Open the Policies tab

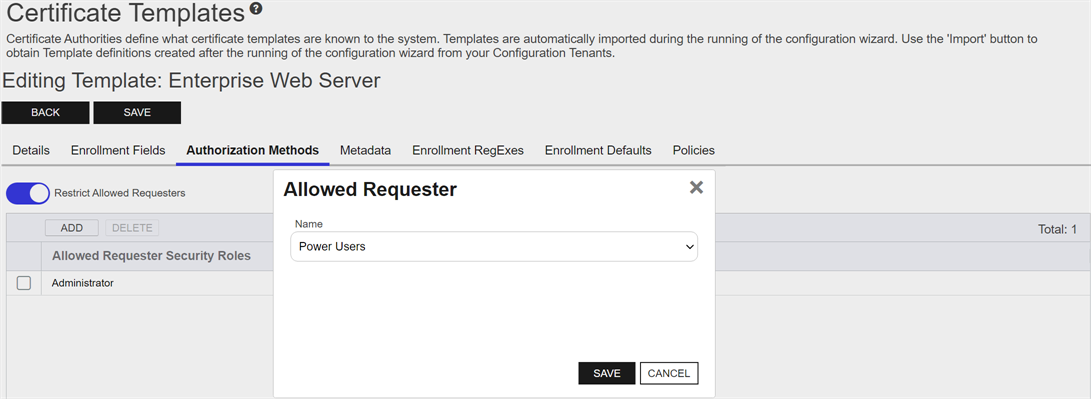pyautogui.click(x=694, y=150)
